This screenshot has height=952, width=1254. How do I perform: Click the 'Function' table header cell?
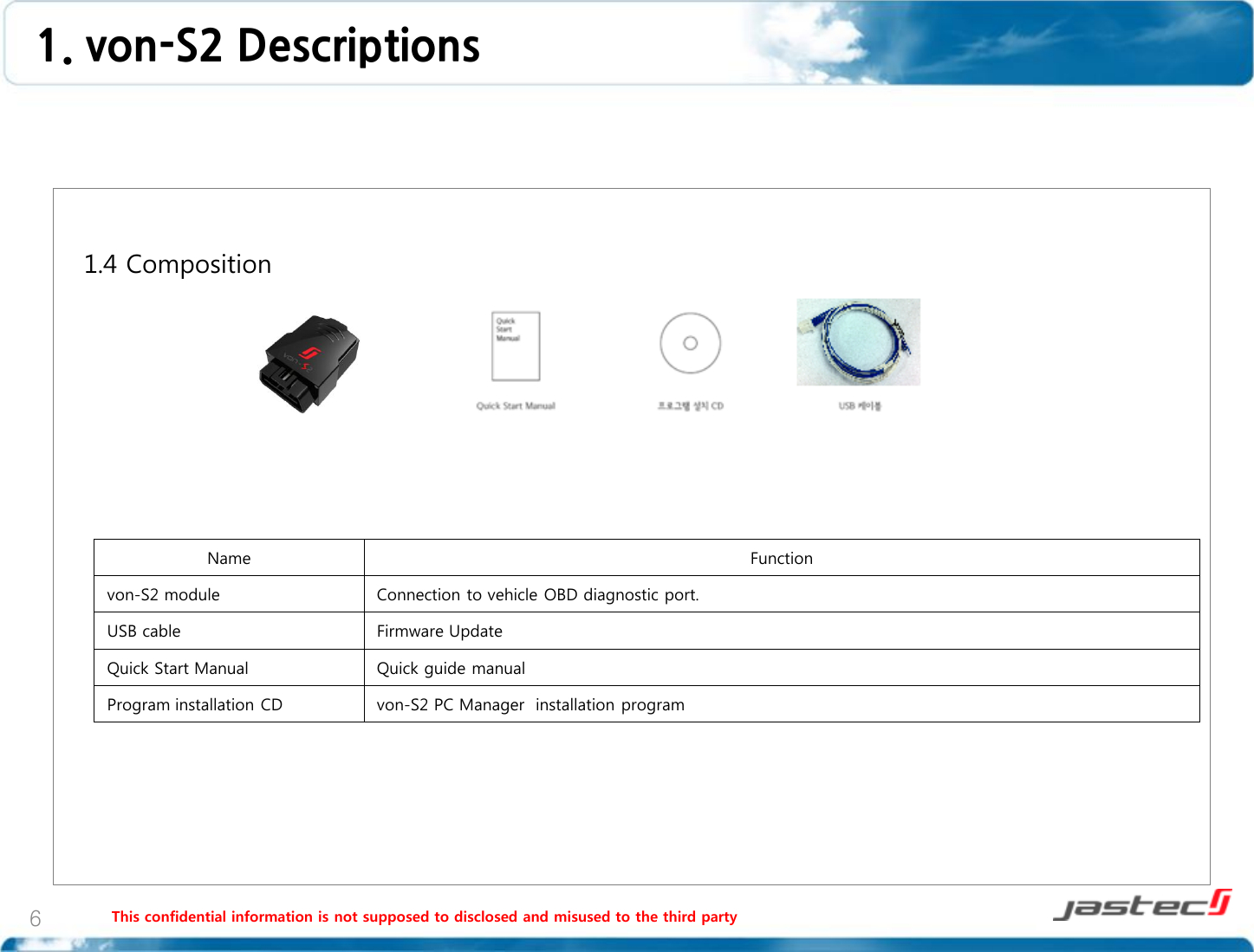click(782, 558)
